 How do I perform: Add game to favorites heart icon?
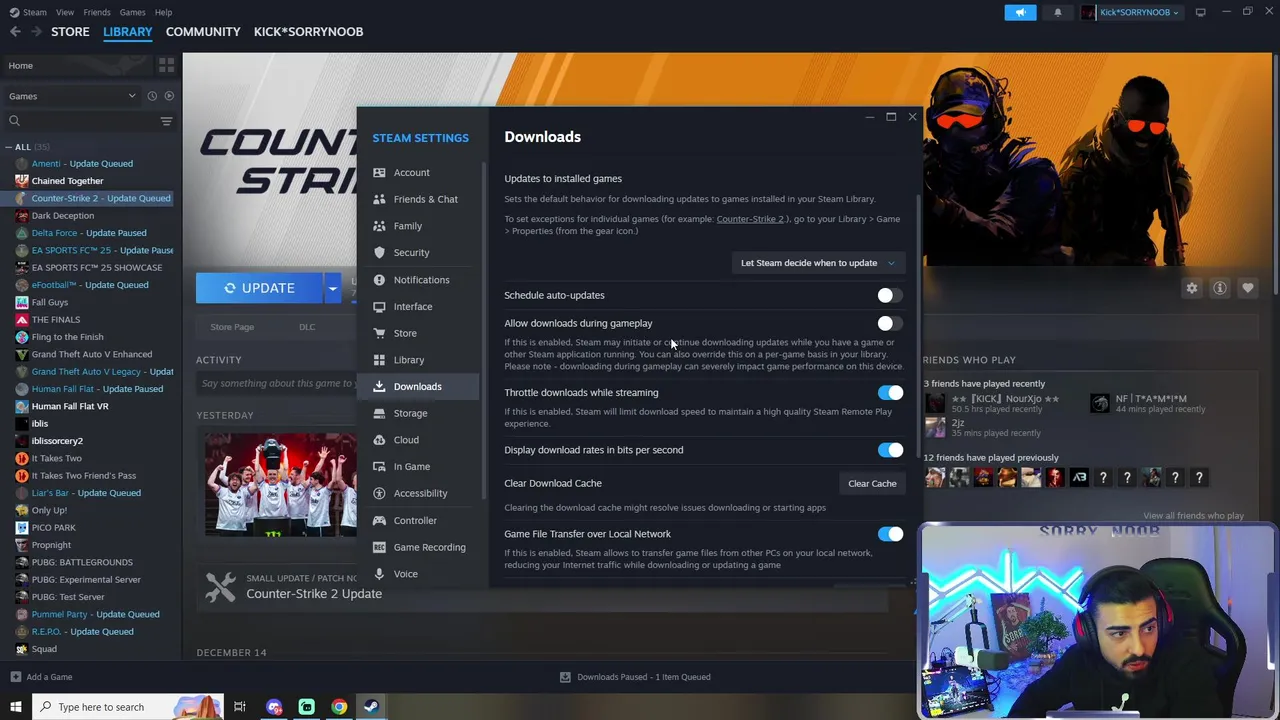click(1248, 288)
